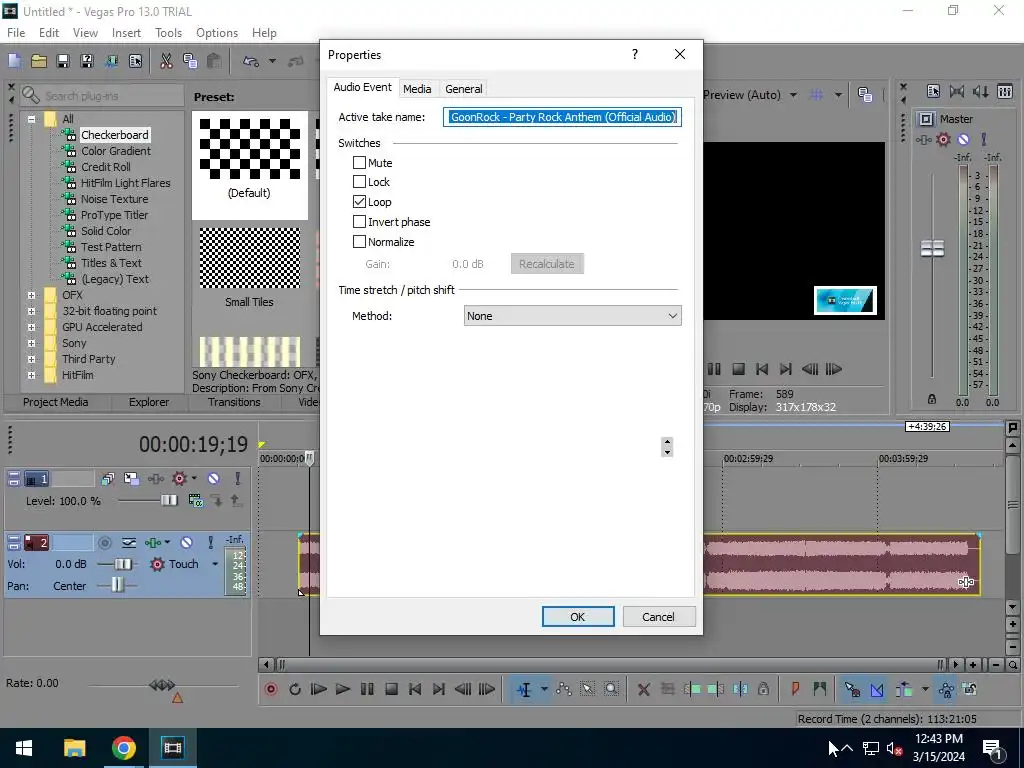1024x768 pixels.
Task: Mute audio track 2
Action: [187, 543]
